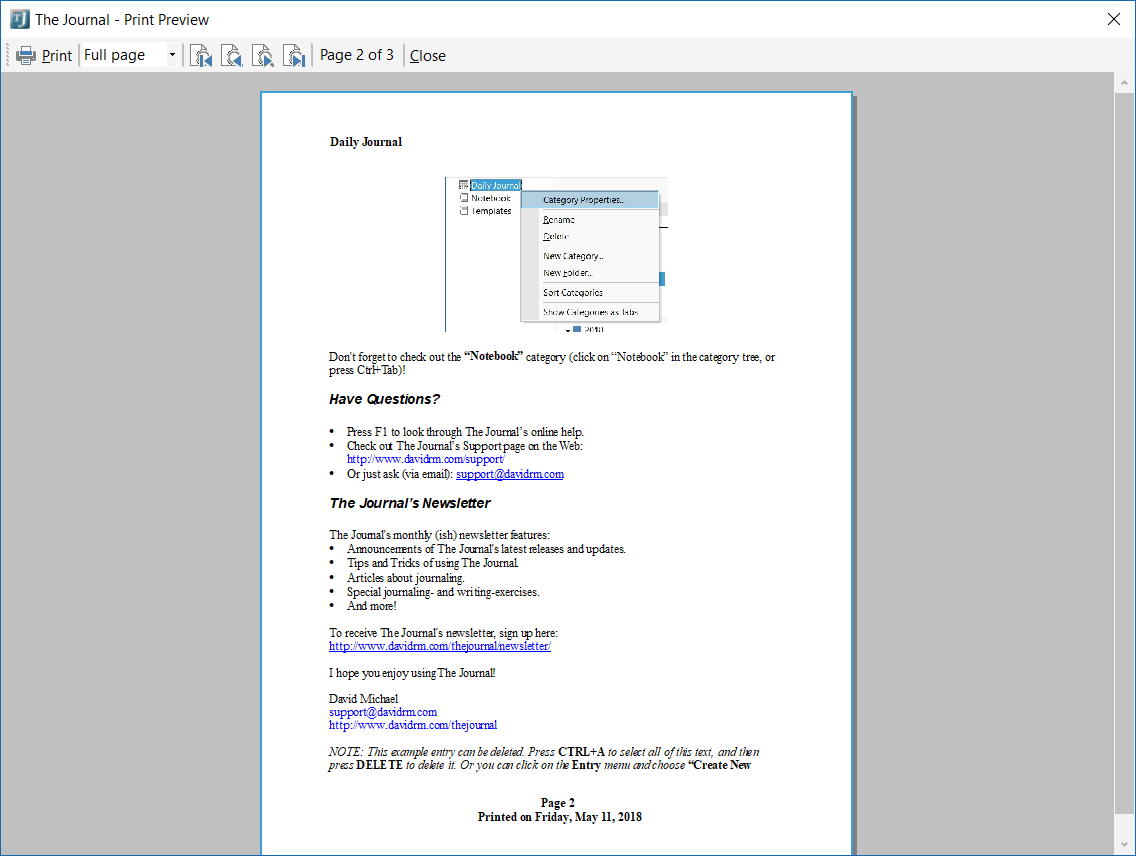Click the vertical scrollbar thumb

coord(1124,452)
